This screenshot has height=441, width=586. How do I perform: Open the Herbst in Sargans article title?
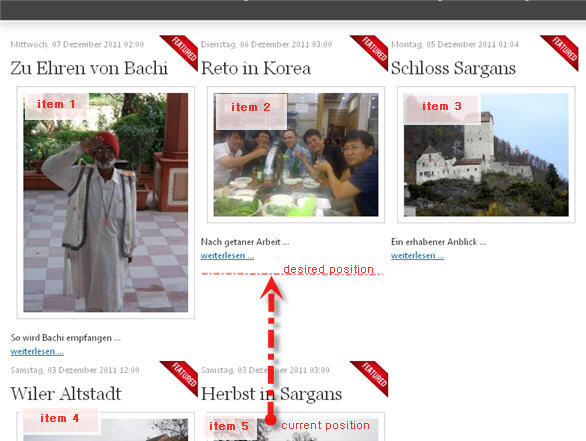point(271,394)
